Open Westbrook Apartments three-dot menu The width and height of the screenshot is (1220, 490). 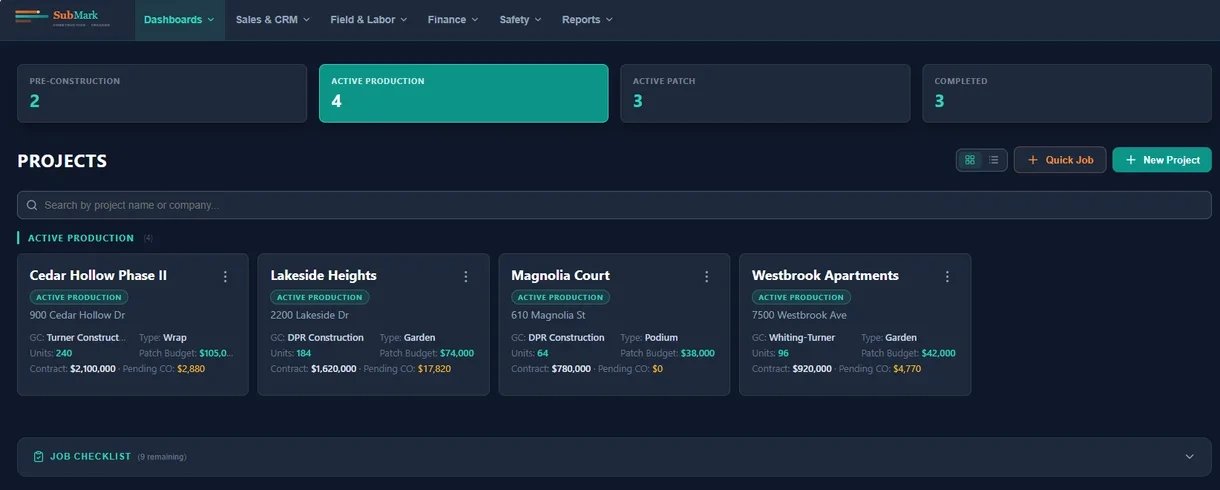click(x=948, y=276)
